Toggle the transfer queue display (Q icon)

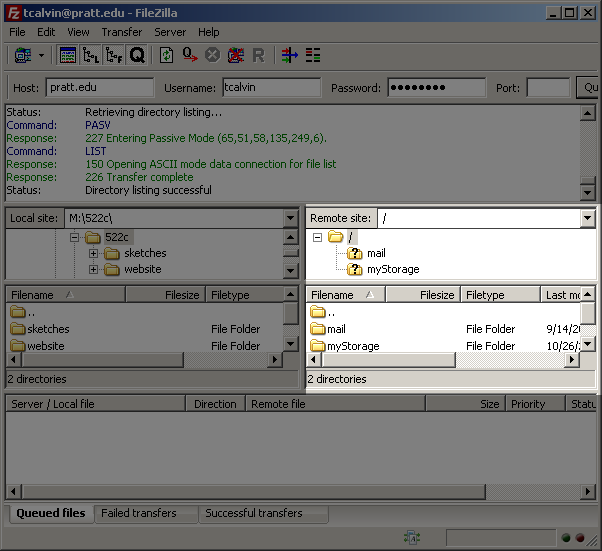pyautogui.click(x=137, y=55)
